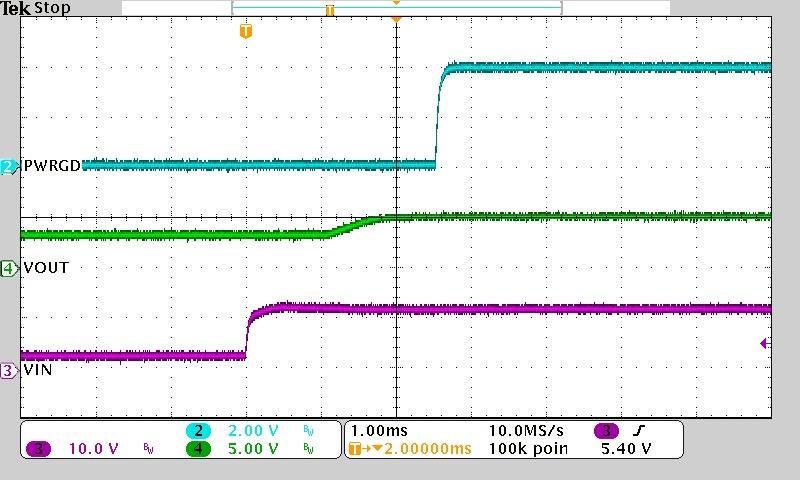Click the channel 4 ground marker beside VOUT
Viewport: 800px width, 480px height.
click(x=8, y=268)
